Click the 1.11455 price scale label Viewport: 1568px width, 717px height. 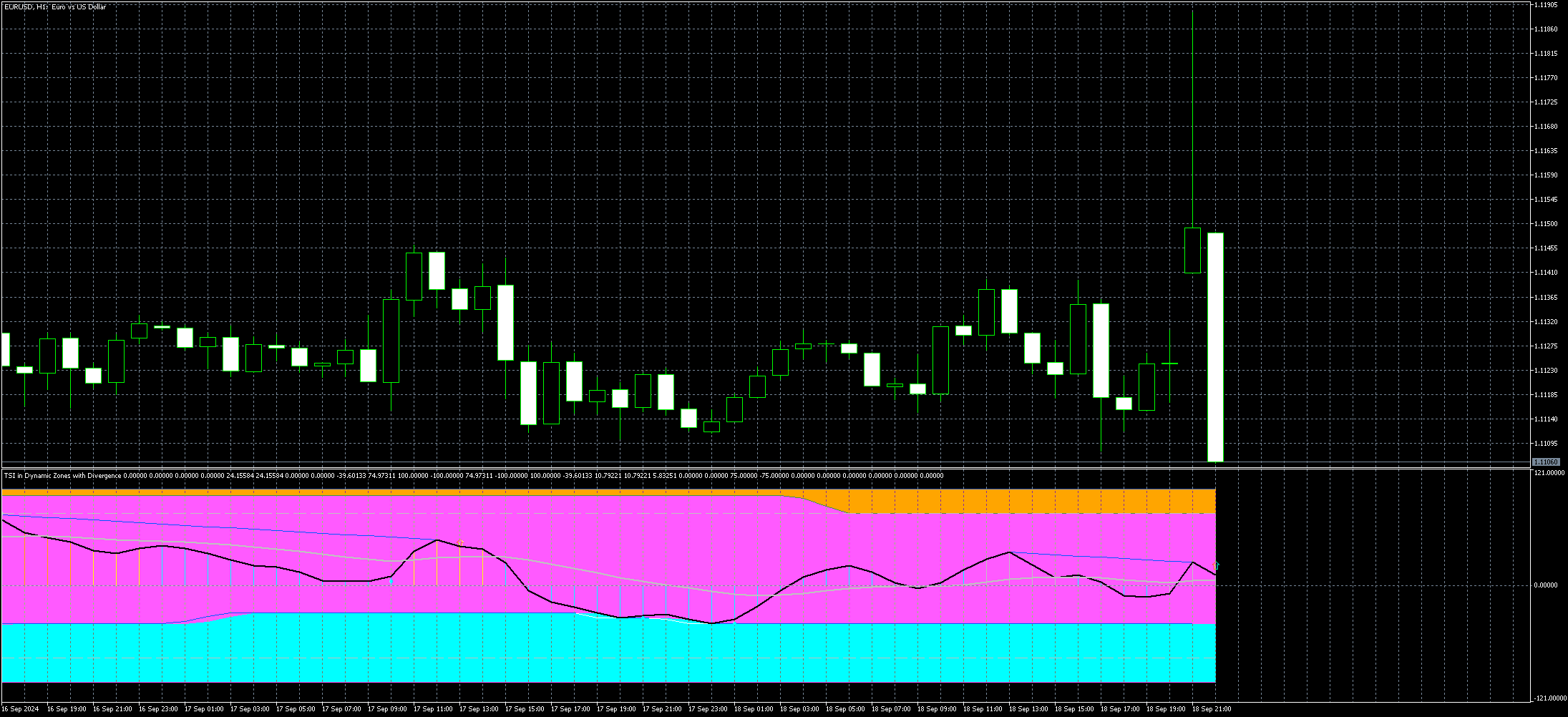(1546, 248)
